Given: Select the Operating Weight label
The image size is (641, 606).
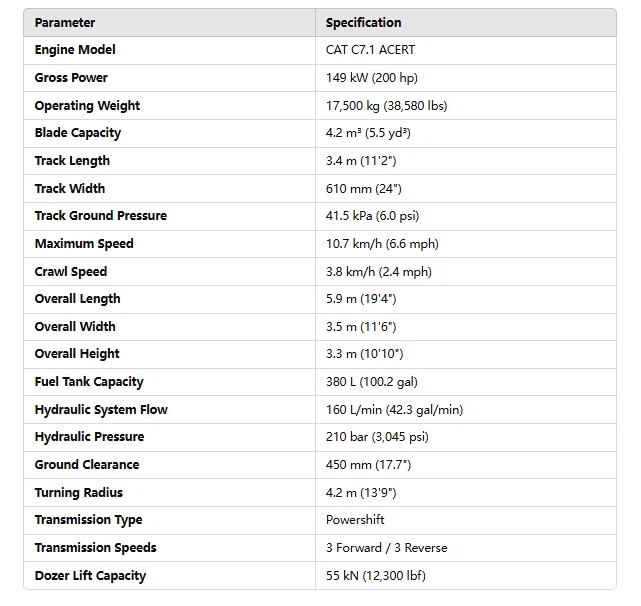Looking at the screenshot, I should tap(87, 106).
